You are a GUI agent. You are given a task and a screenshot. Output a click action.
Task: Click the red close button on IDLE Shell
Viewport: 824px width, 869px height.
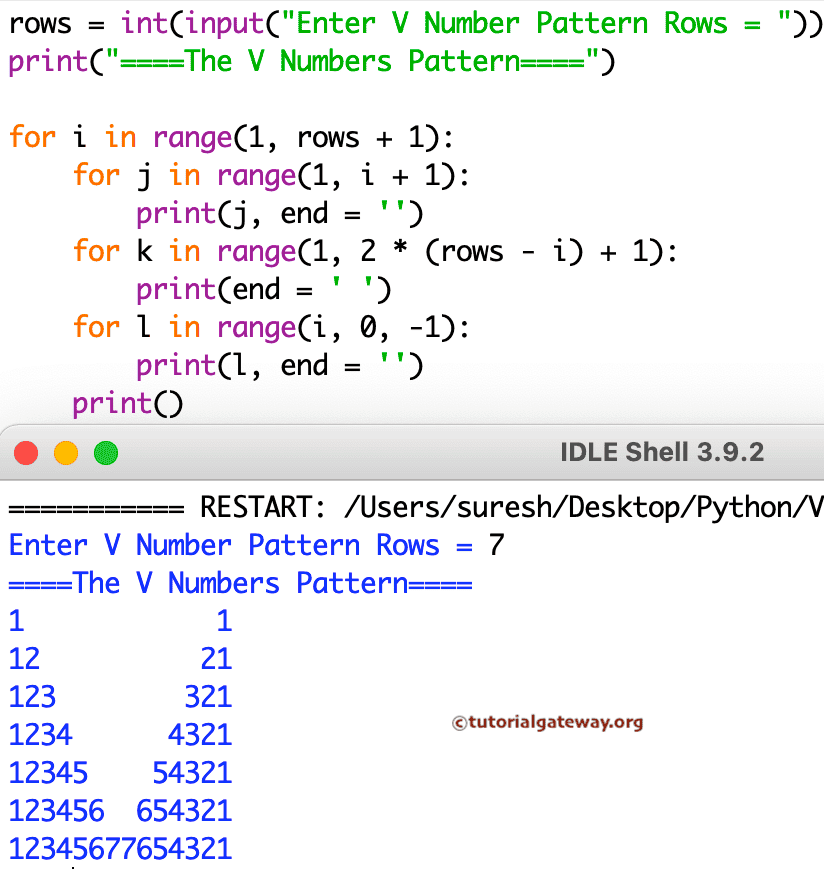pyautogui.click(x=26, y=452)
